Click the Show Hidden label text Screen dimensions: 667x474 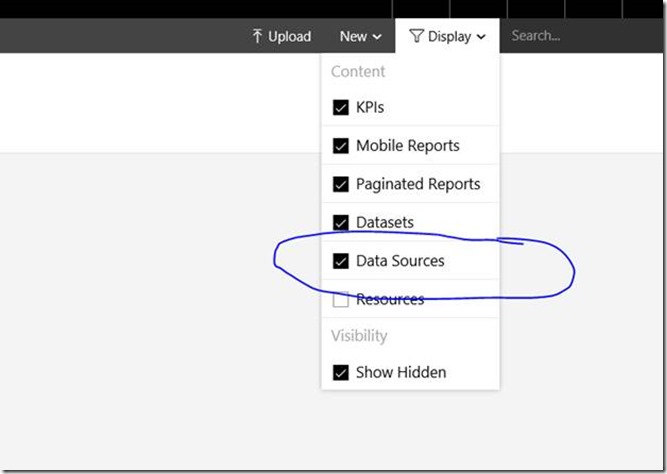point(401,373)
